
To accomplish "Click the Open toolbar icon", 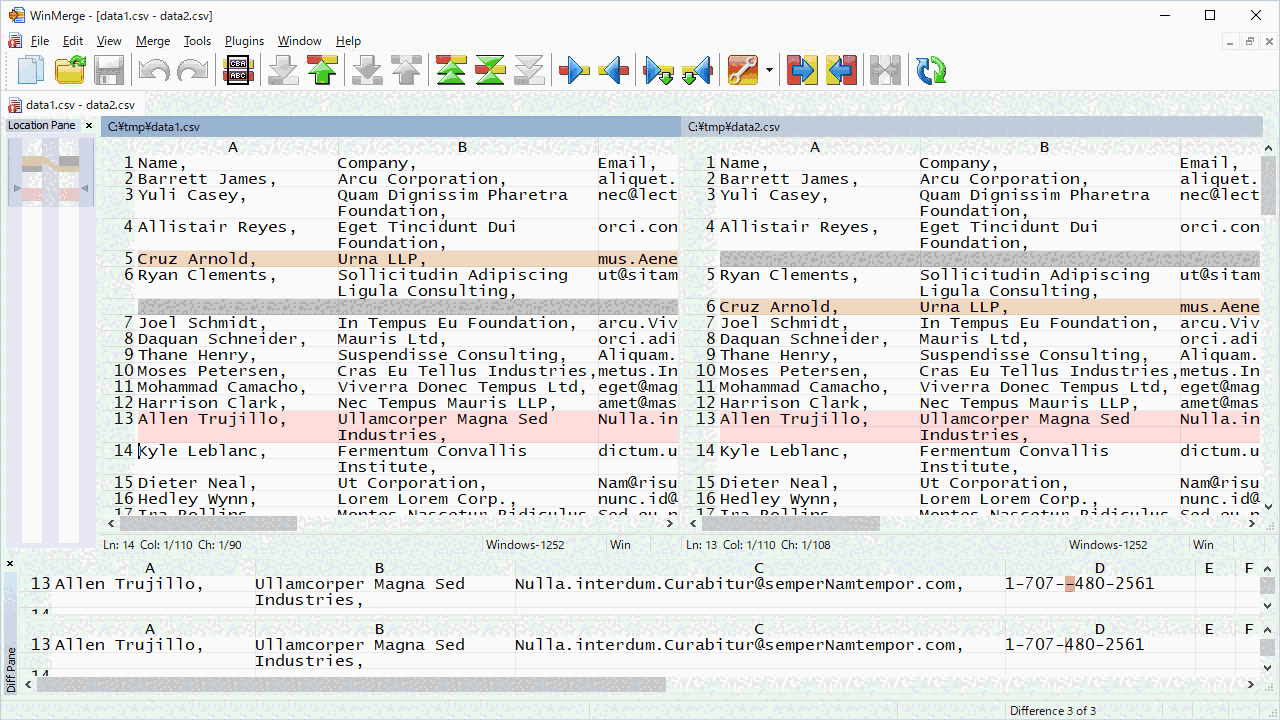I will click(x=68, y=70).
